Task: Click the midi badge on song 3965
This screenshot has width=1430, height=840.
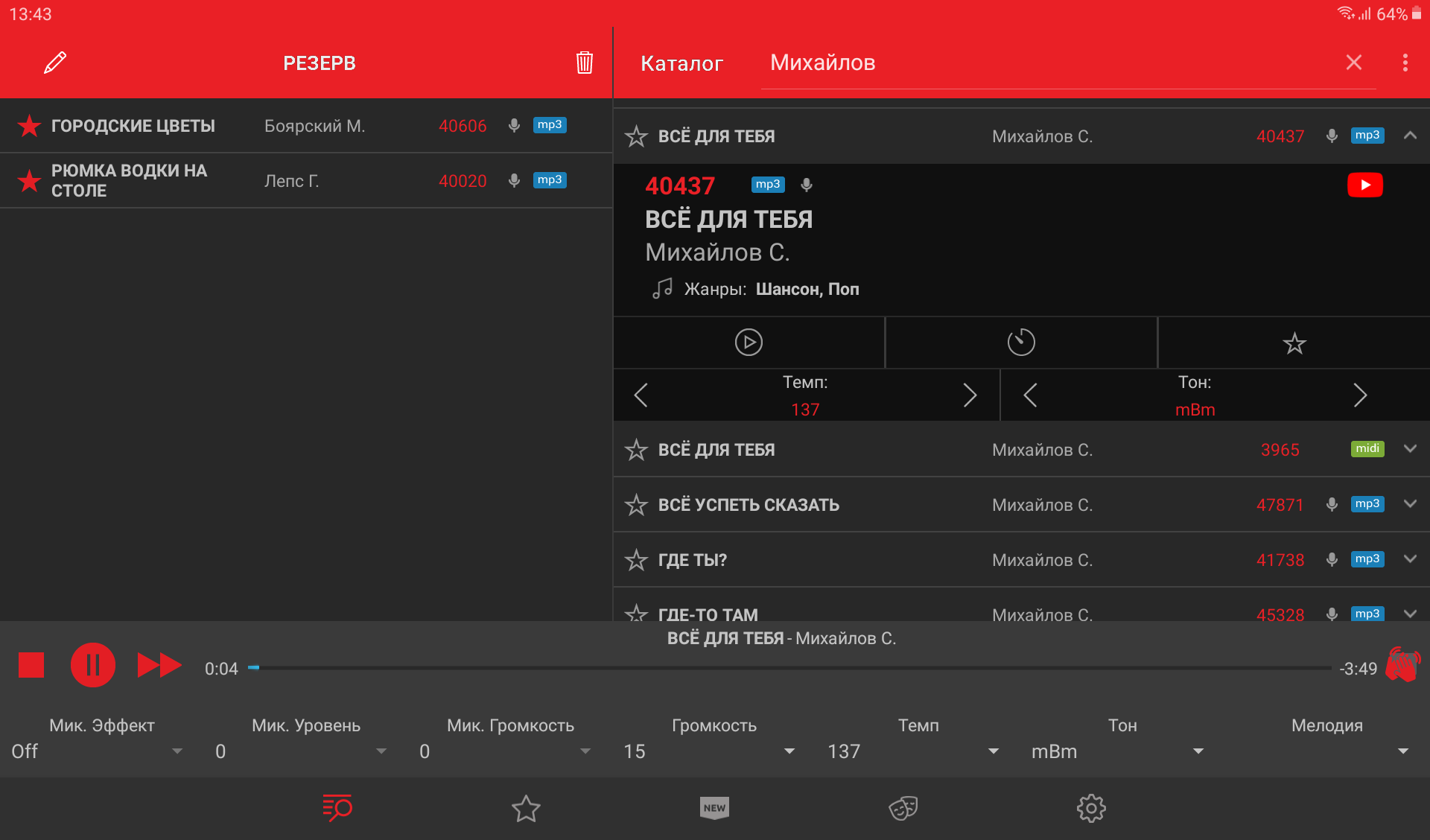Action: [1367, 448]
